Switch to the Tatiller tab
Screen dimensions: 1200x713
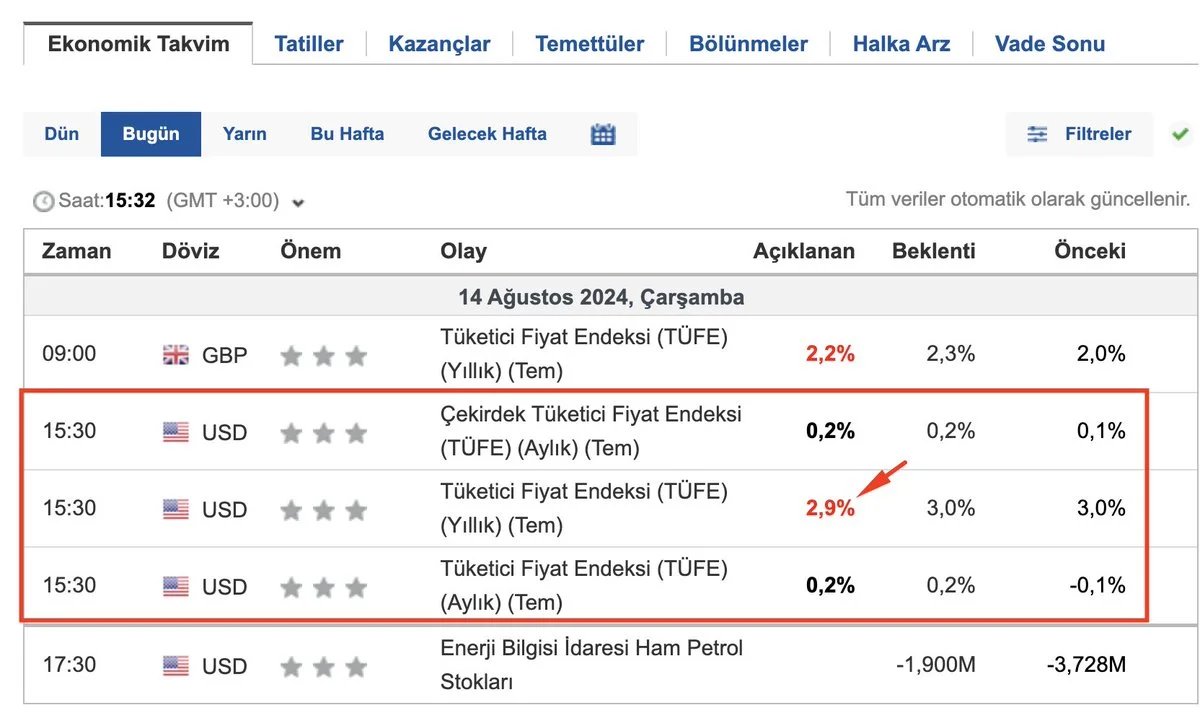tap(308, 44)
